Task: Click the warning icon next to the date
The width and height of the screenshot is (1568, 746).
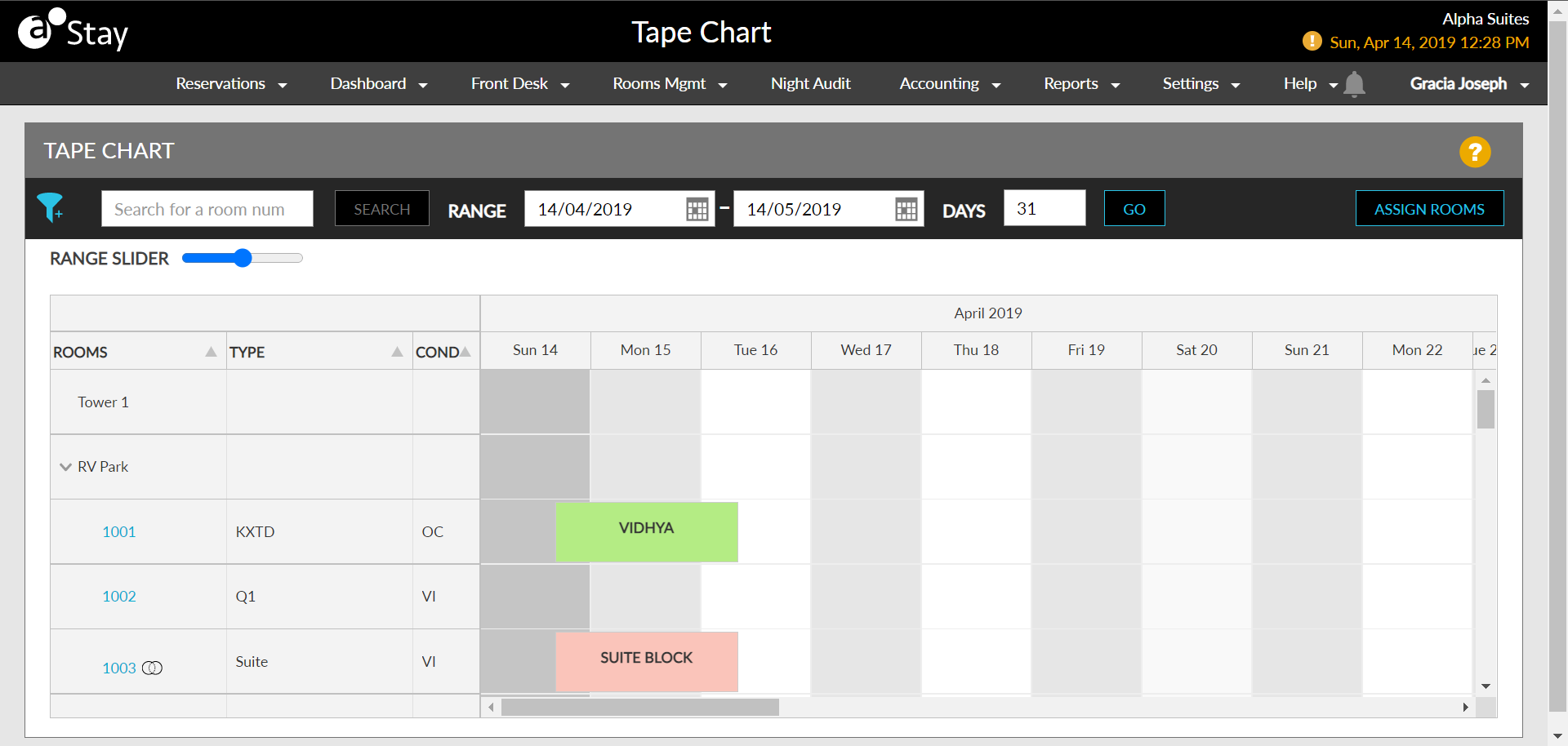Action: [1312, 41]
